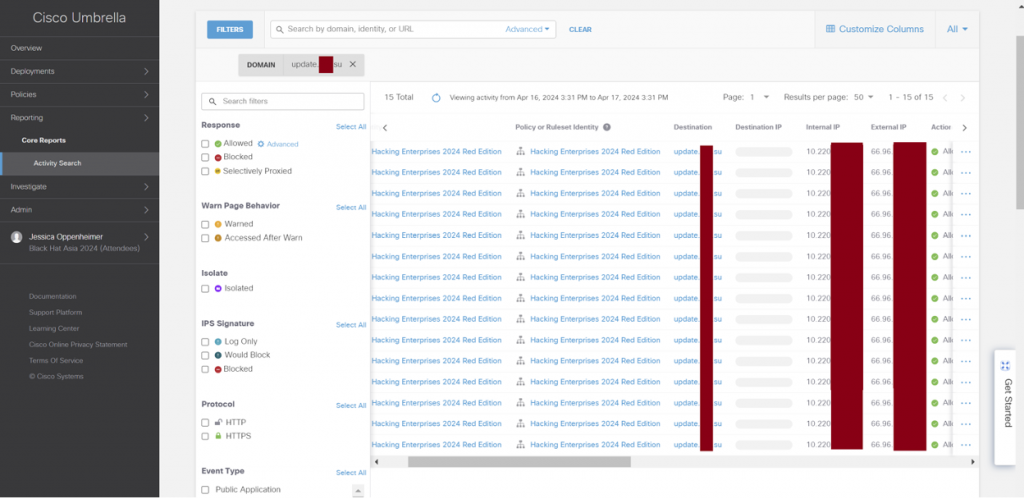Click the Customize Columns grid icon
The width and height of the screenshot is (1024, 499).
pos(830,29)
